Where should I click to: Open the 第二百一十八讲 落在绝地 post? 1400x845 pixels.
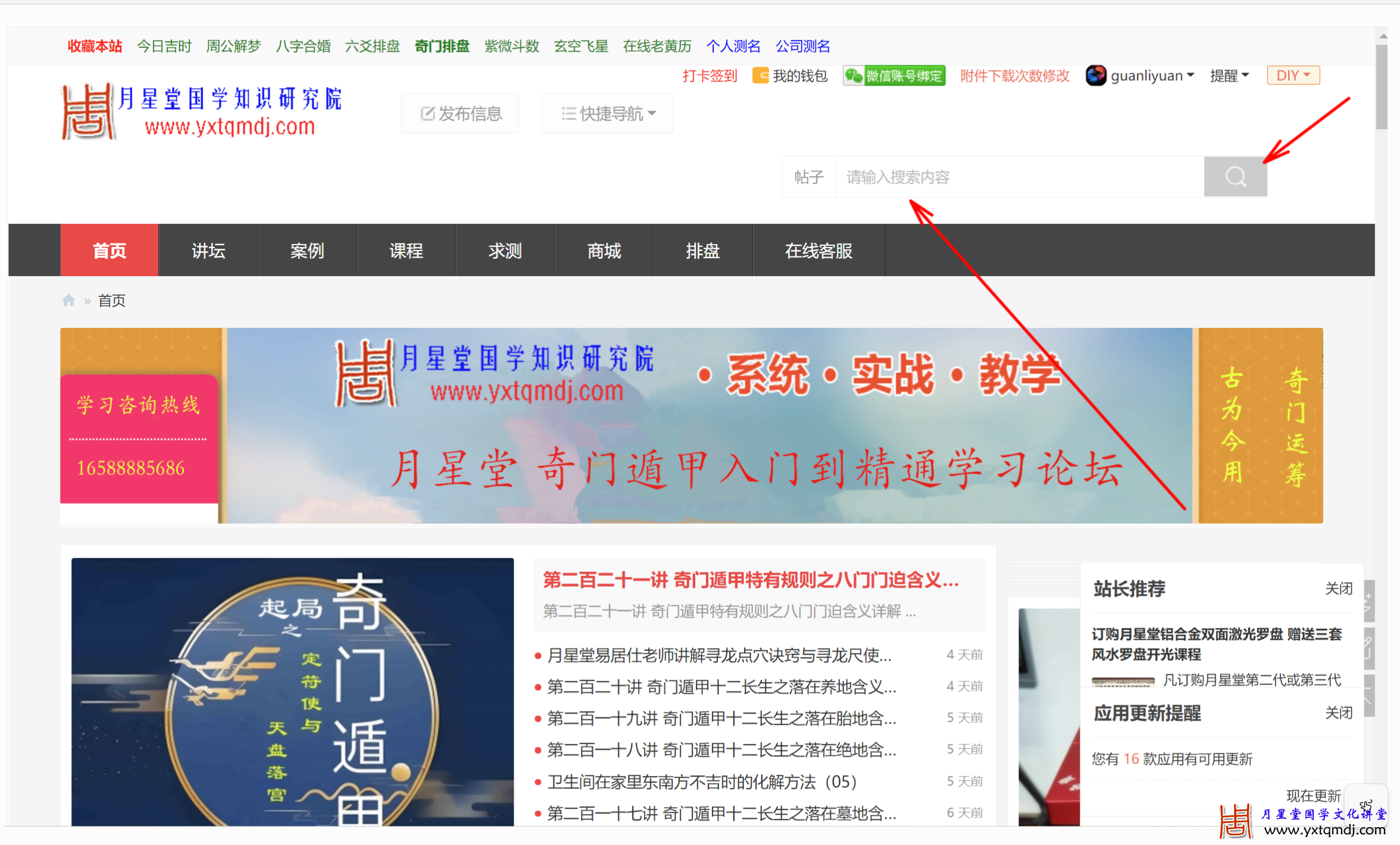click(721, 750)
